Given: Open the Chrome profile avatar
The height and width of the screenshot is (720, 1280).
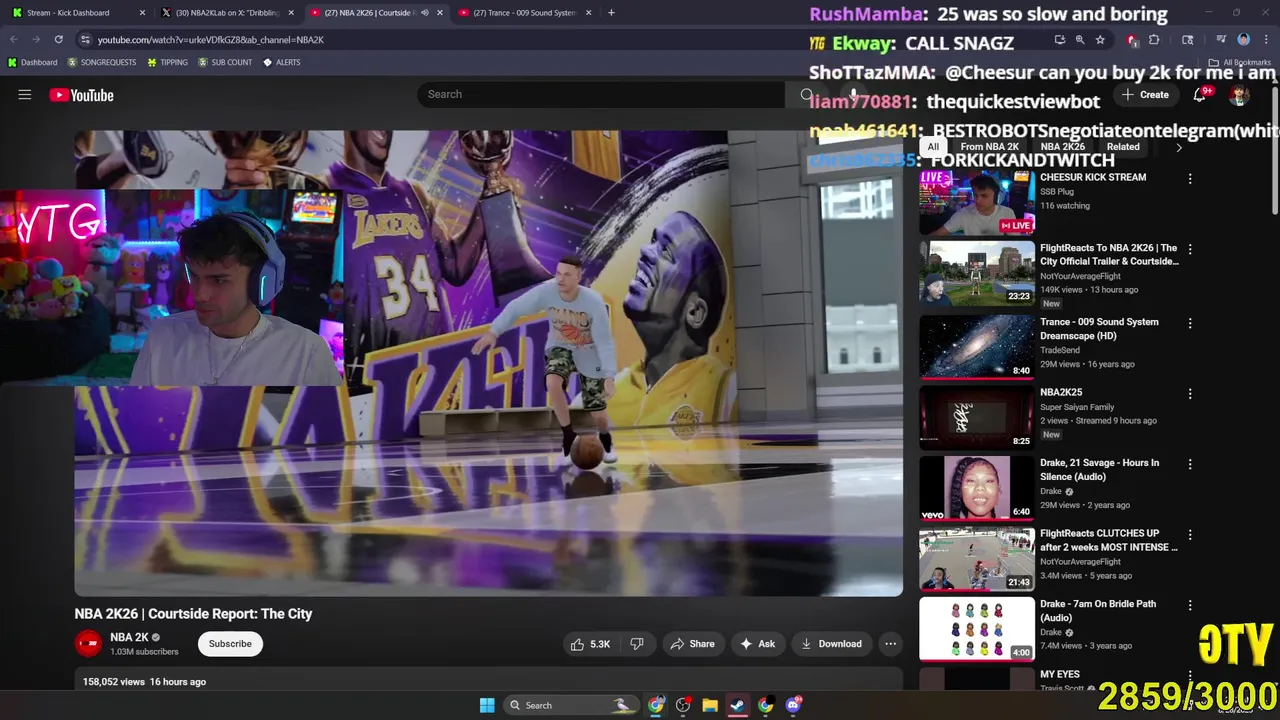Looking at the screenshot, I should coord(1244,39).
